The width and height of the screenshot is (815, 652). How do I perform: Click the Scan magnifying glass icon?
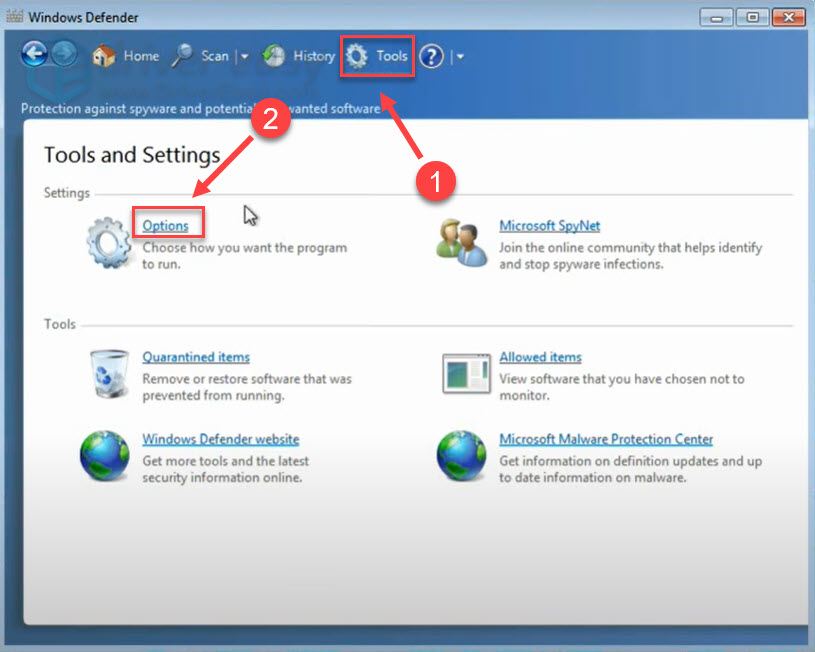point(182,56)
